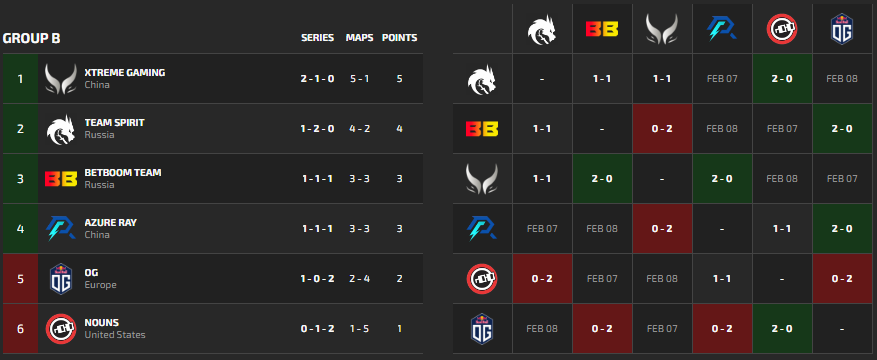Viewport: 877px width, 360px height.
Task: Select Nouns logo in grid header row
Action: 781,29
